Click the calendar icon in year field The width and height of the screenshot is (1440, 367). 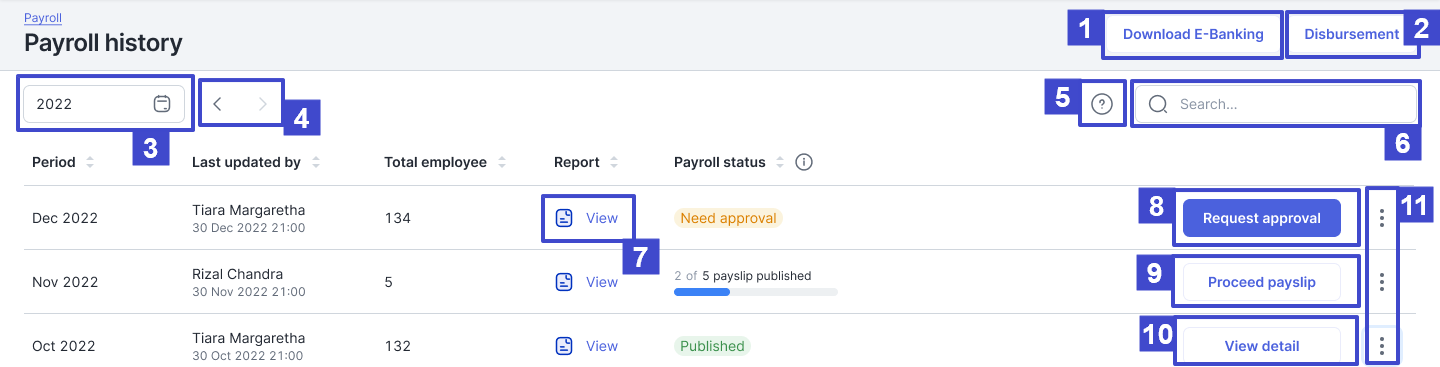162,103
